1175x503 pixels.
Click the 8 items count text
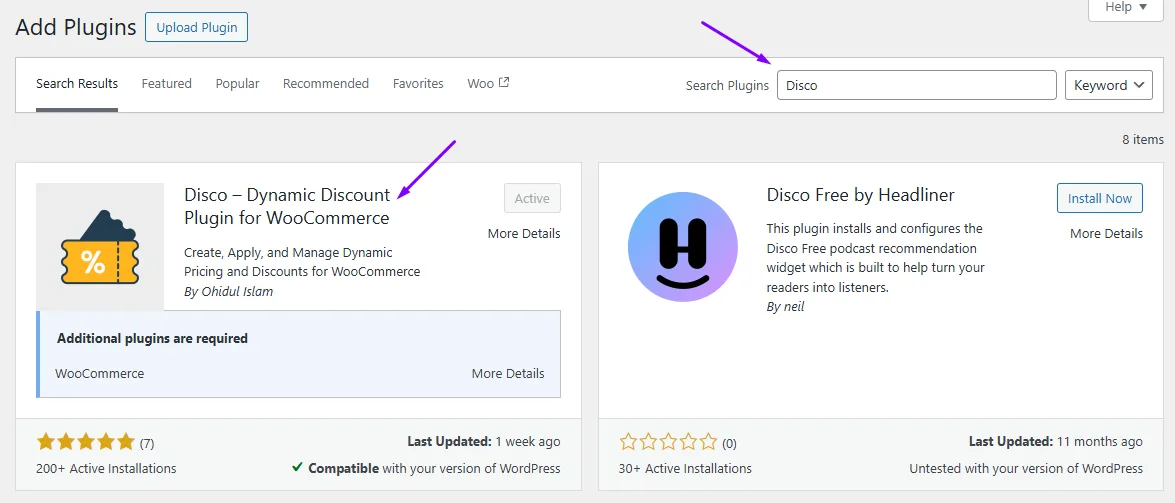click(x=1143, y=139)
